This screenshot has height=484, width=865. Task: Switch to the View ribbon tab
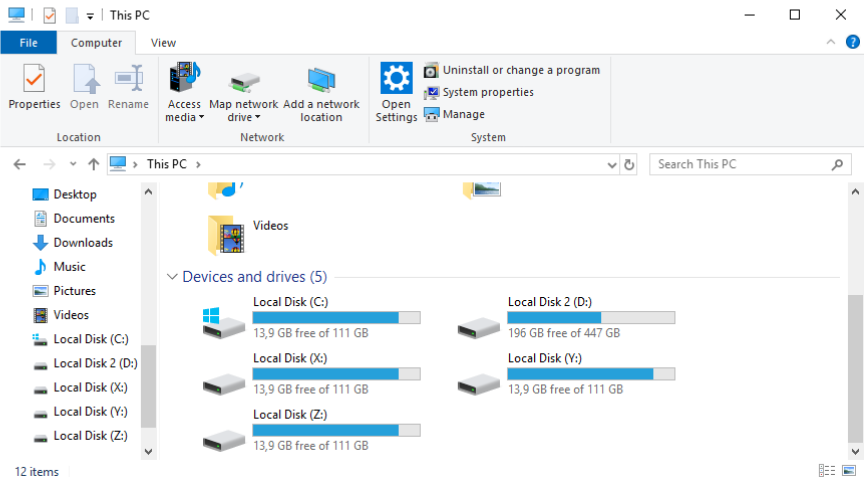tap(163, 42)
